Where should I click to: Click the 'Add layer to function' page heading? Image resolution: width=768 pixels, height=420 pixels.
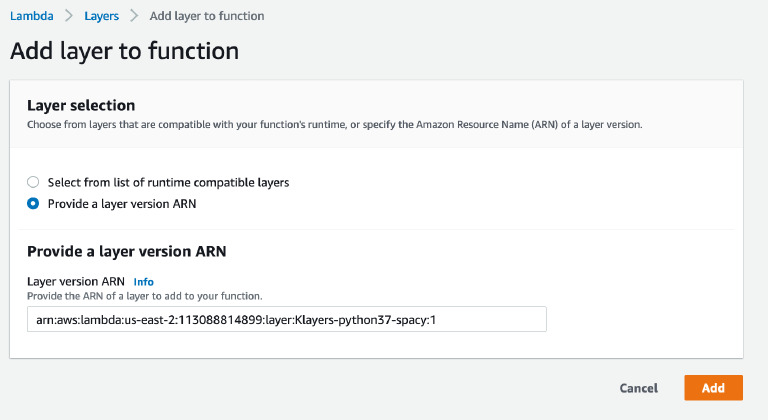pyautogui.click(x=124, y=49)
